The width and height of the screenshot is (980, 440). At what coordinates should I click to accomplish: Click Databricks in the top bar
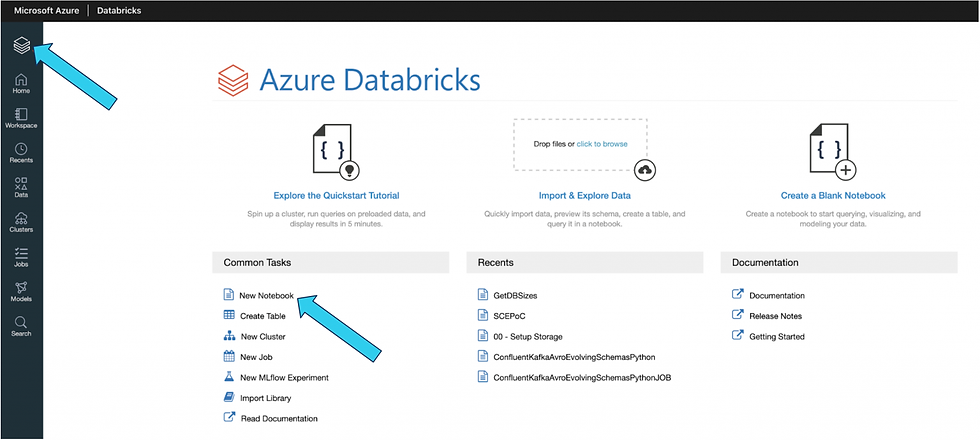click(119, 11)
